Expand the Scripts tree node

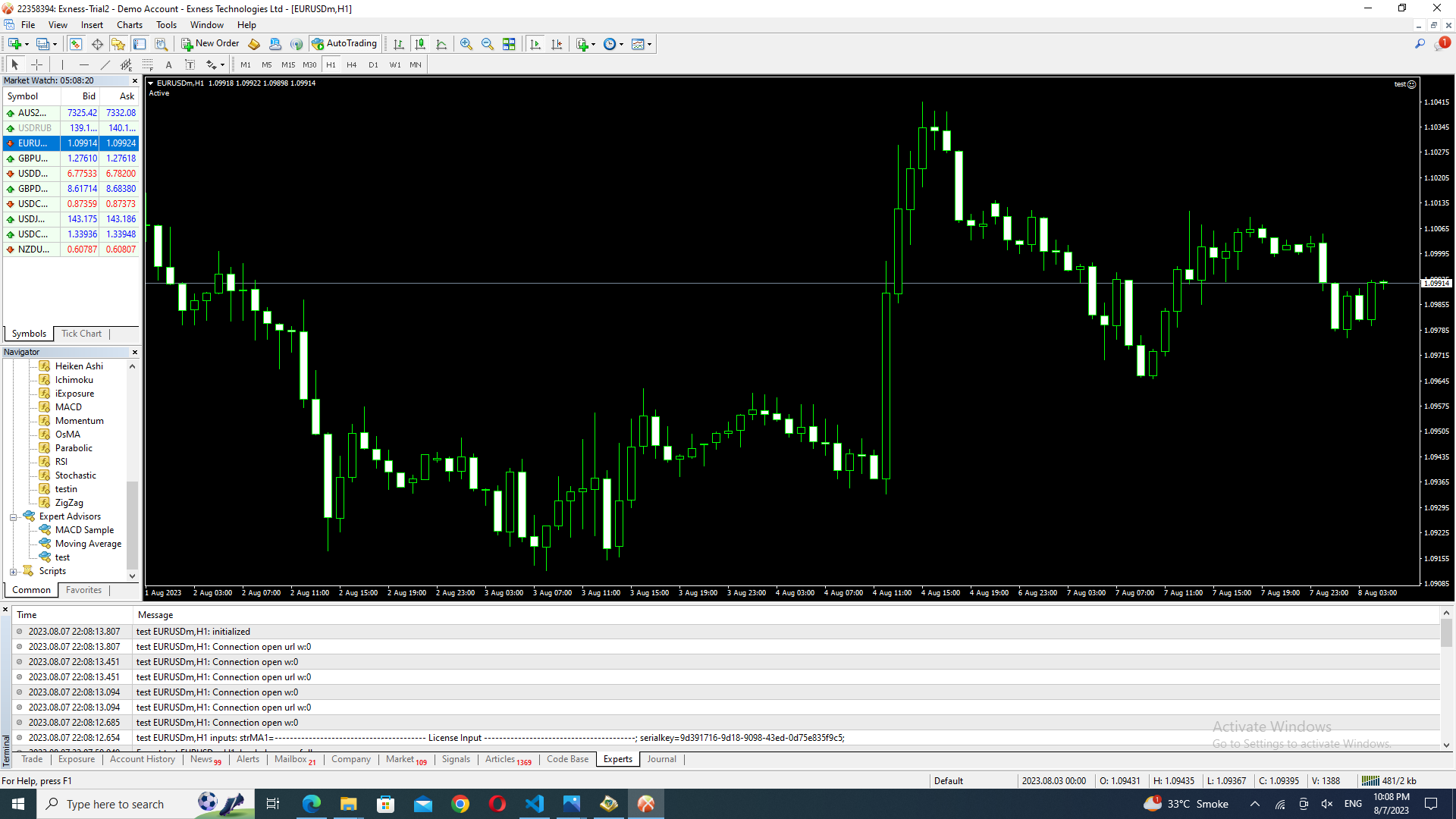(x=13, y=572)
